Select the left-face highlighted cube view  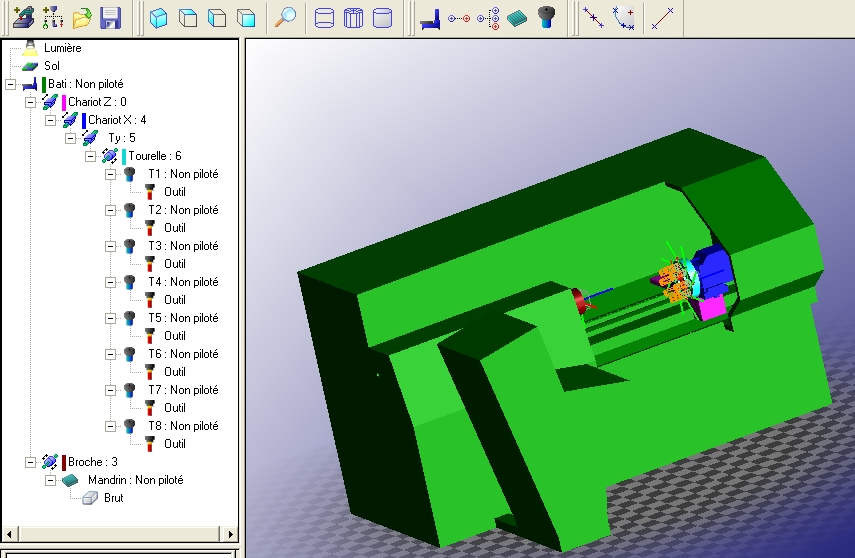pyautogui.click(x=217, y=18)
